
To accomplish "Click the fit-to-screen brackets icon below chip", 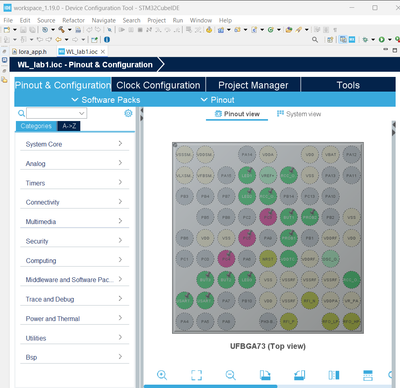I will 196,375.
